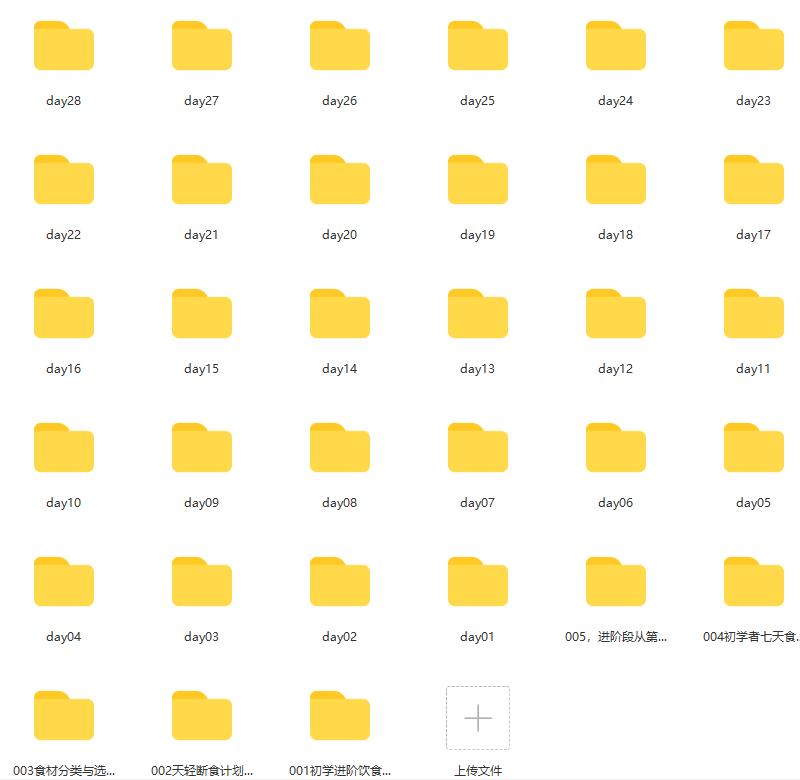Click the day26 folder name label
The width and height of the screenshot is (800, 780).
[340, 101]
